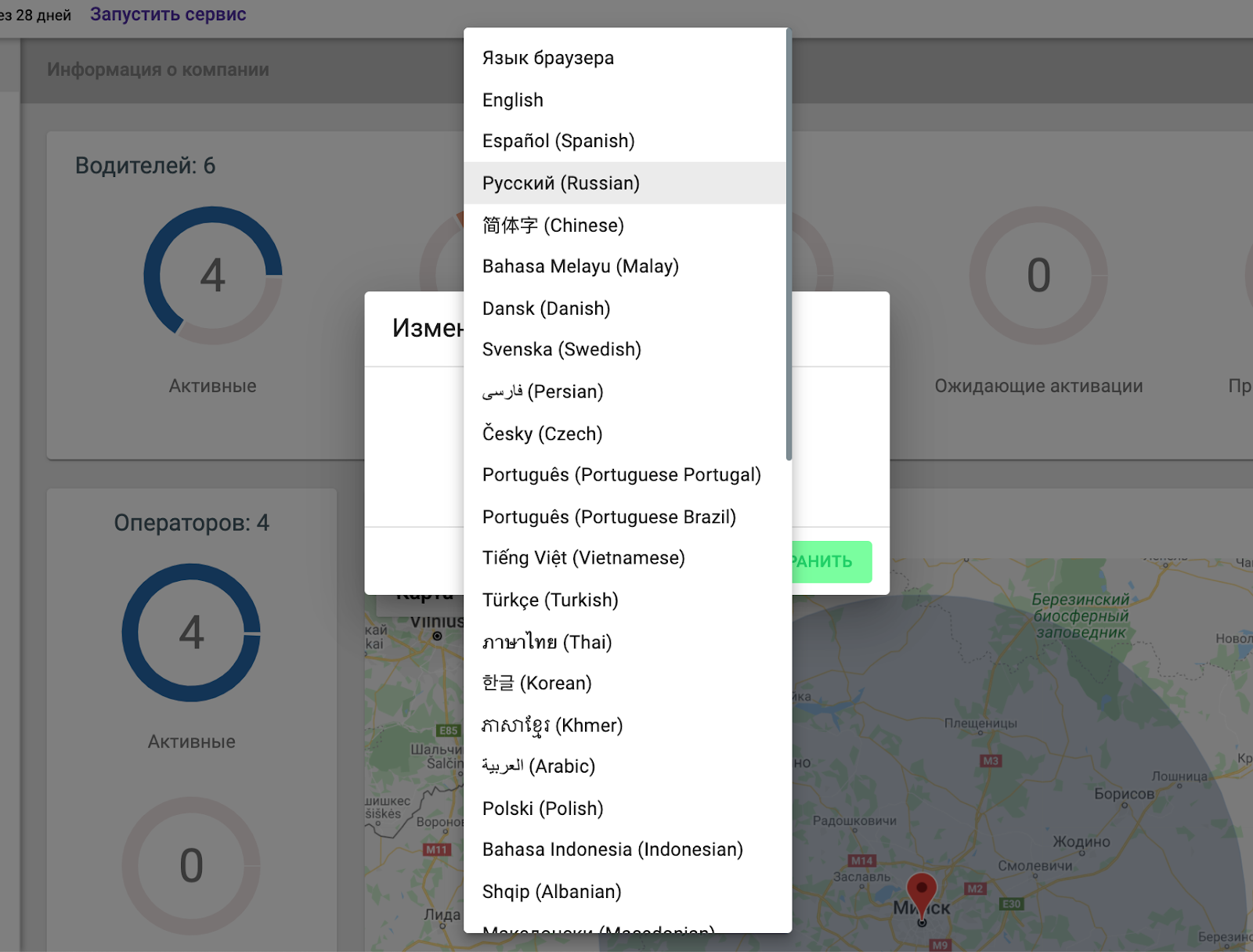Choose English from the language list
Screen dimensions: 1253x952
point(625,100)
